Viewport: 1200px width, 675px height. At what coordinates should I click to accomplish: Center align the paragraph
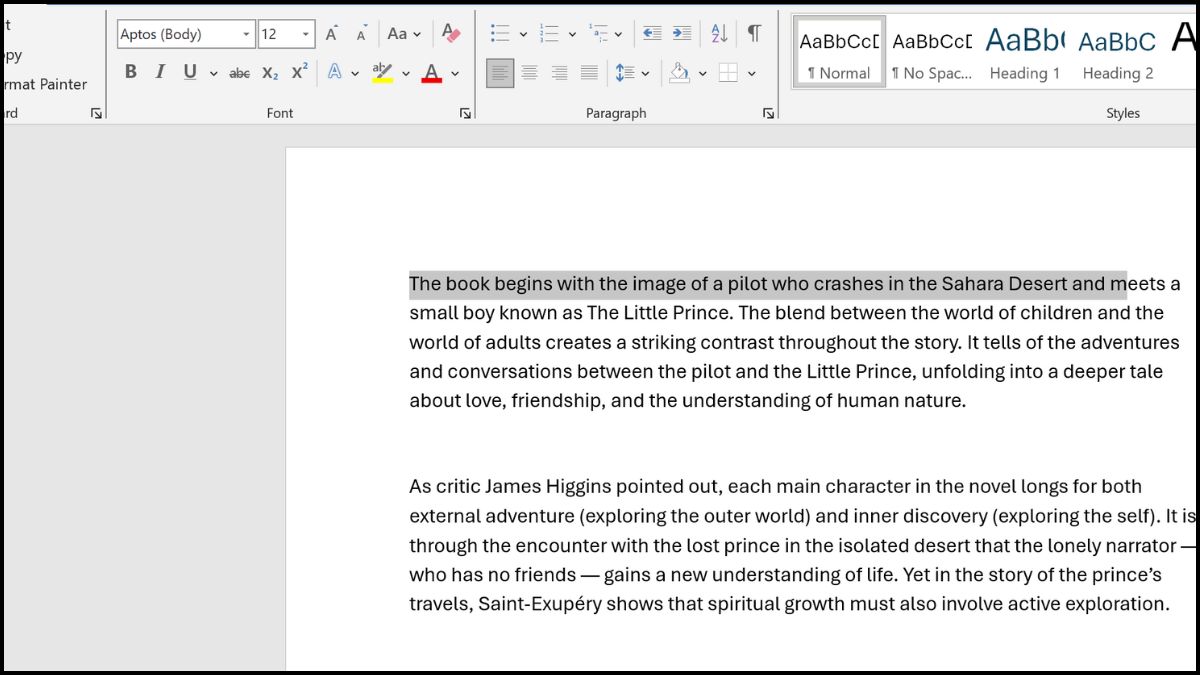point(530,73)
